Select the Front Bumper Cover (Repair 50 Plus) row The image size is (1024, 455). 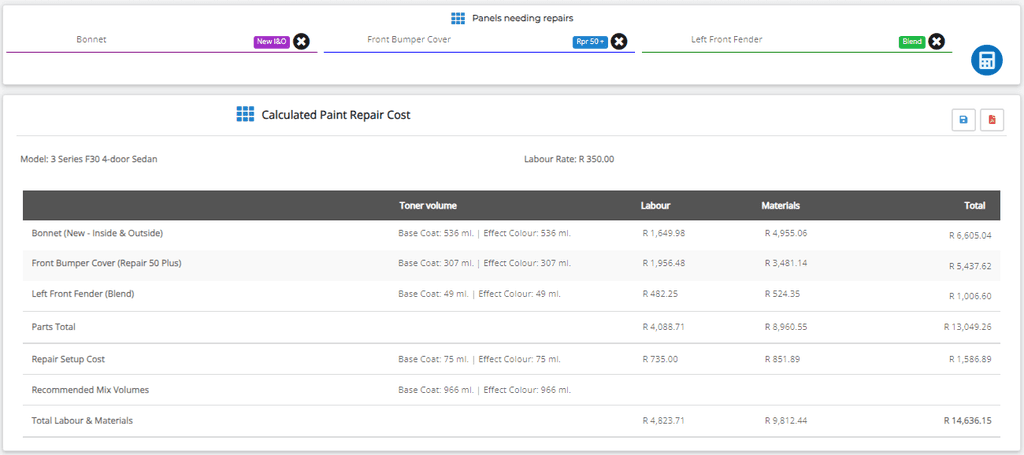106,264
